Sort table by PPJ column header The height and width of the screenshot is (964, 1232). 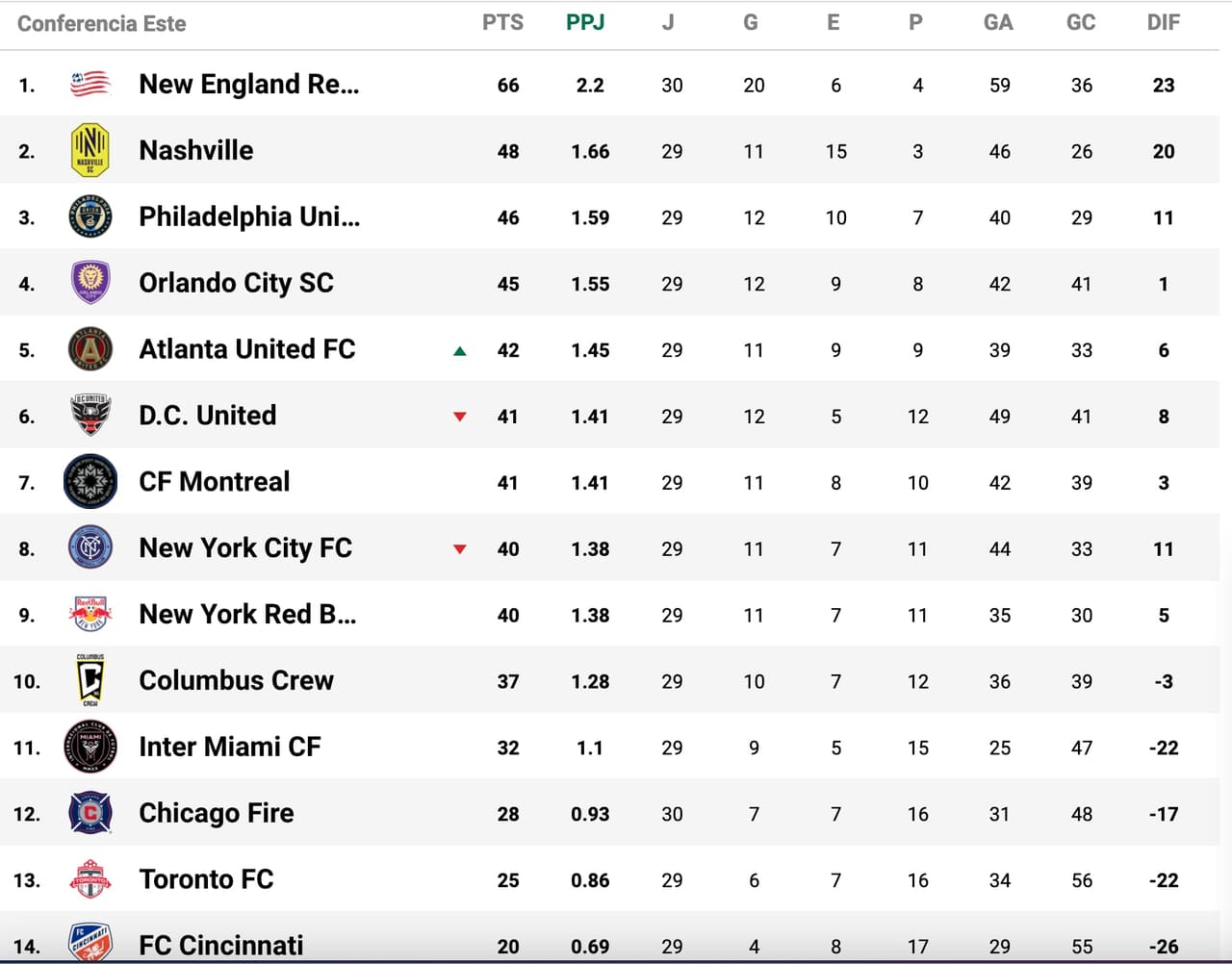tap(585, 23)
